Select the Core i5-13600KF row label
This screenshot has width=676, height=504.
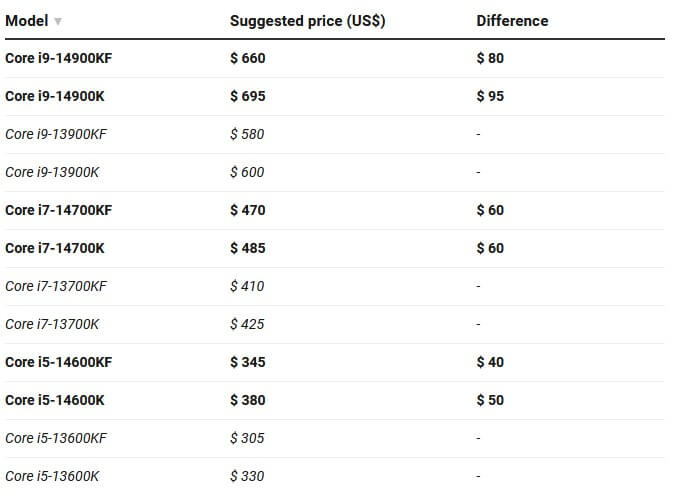(x=56, y=438)
